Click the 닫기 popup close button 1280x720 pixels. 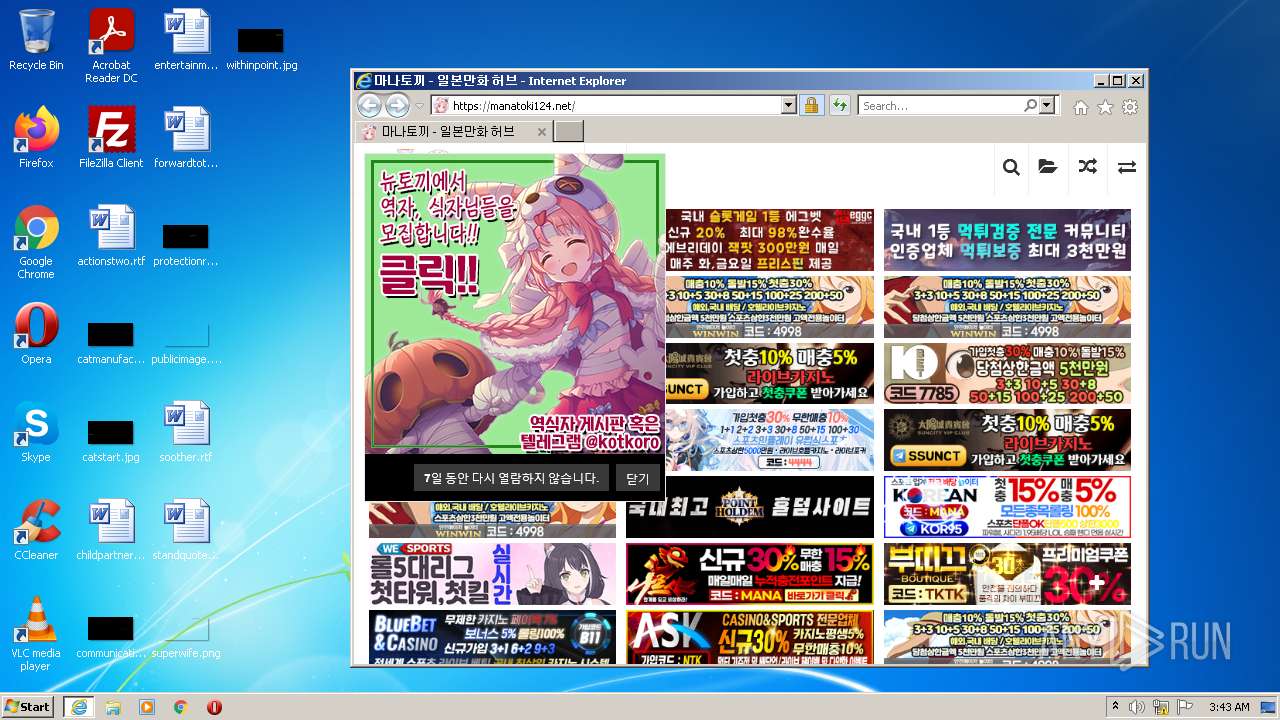click(x=638, y=478)
